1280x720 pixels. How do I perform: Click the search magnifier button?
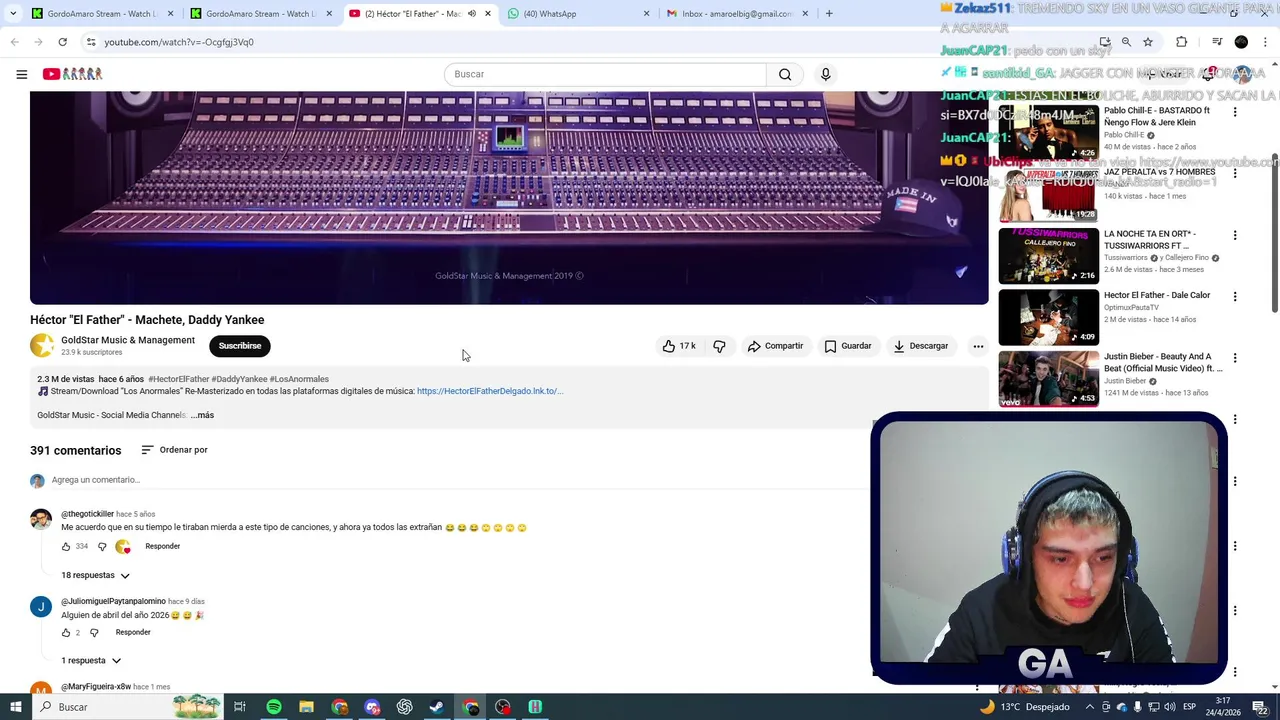[785, 74]
